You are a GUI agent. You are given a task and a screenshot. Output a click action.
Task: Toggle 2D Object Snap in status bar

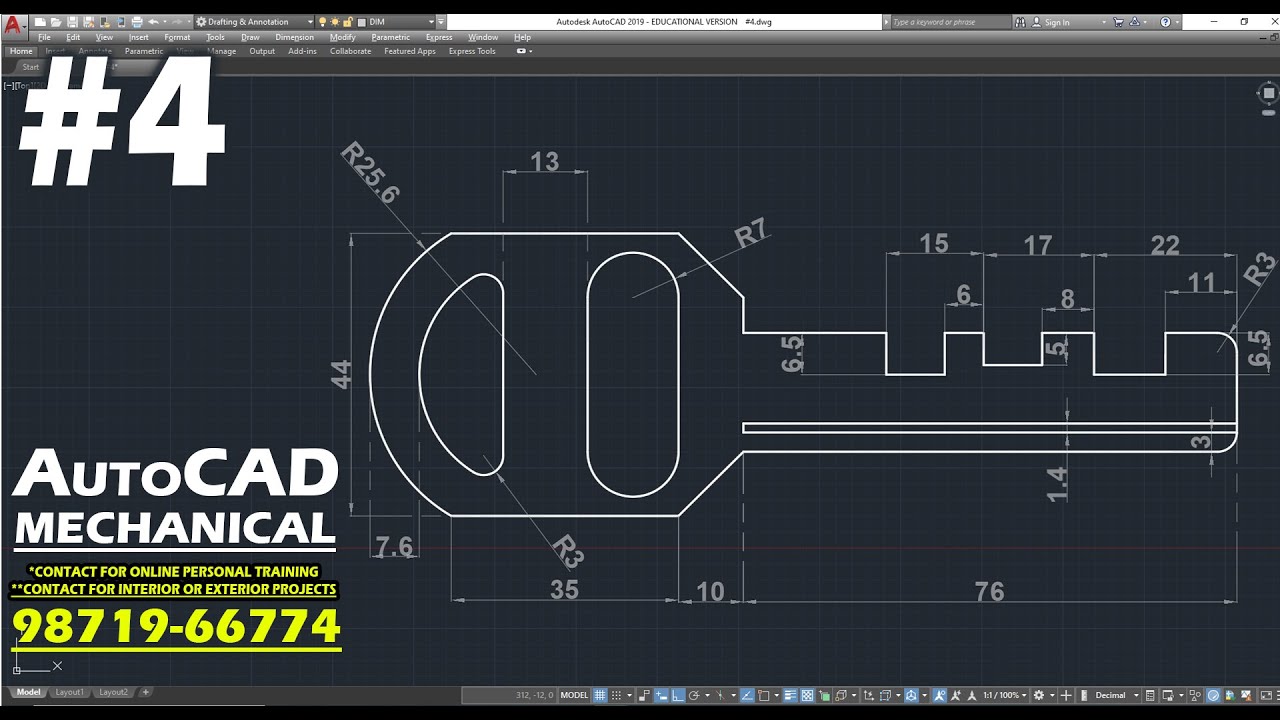[764, 695]
